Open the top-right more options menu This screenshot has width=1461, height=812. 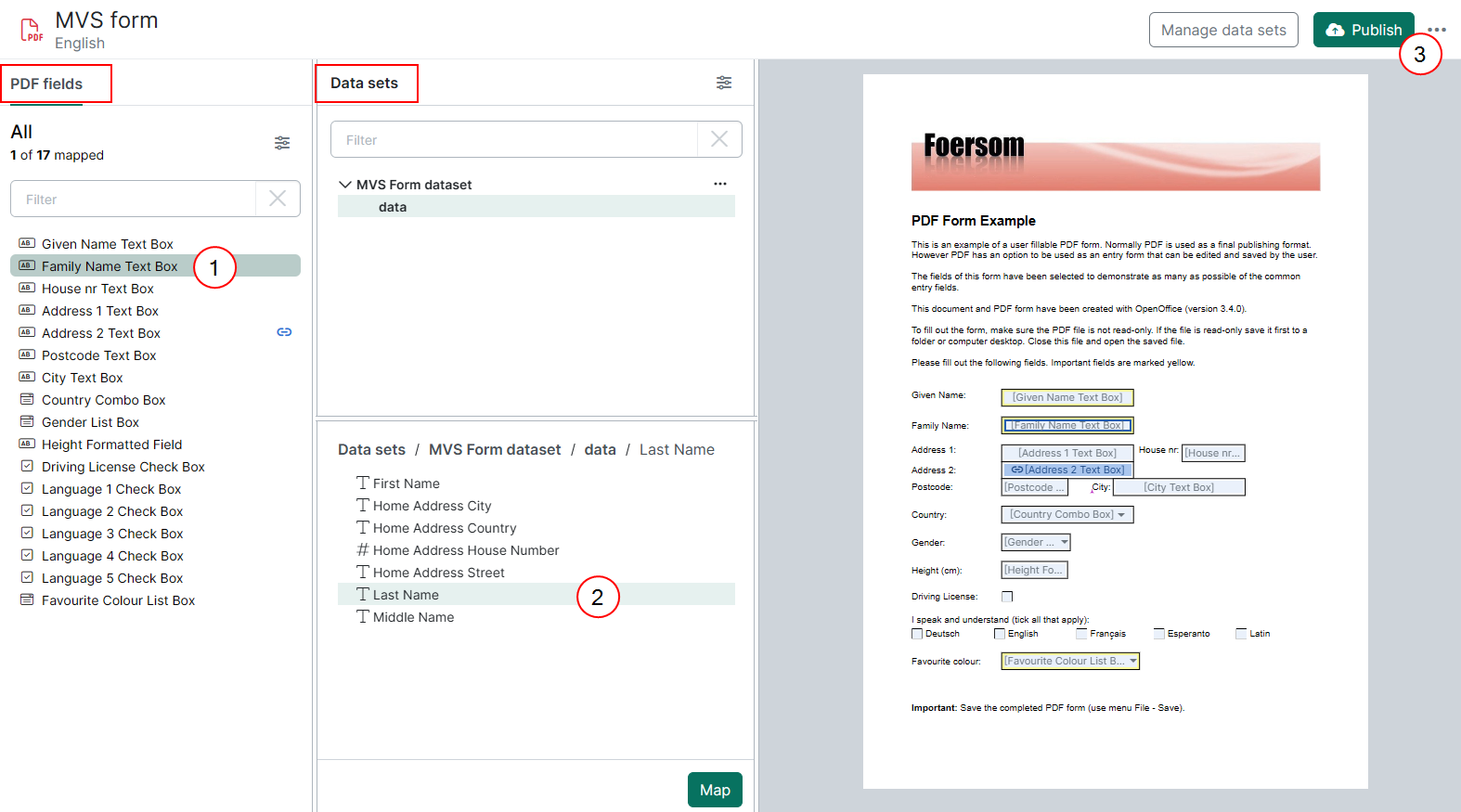1437,30
